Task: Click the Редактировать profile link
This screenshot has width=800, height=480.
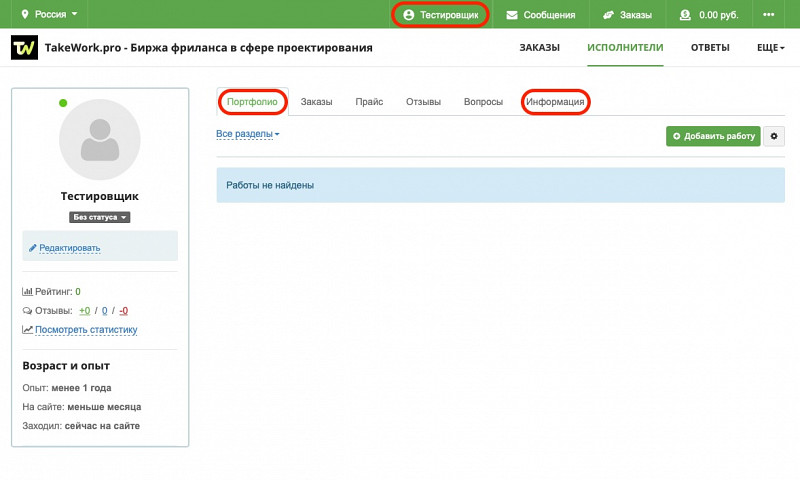Action: (69, 248)
